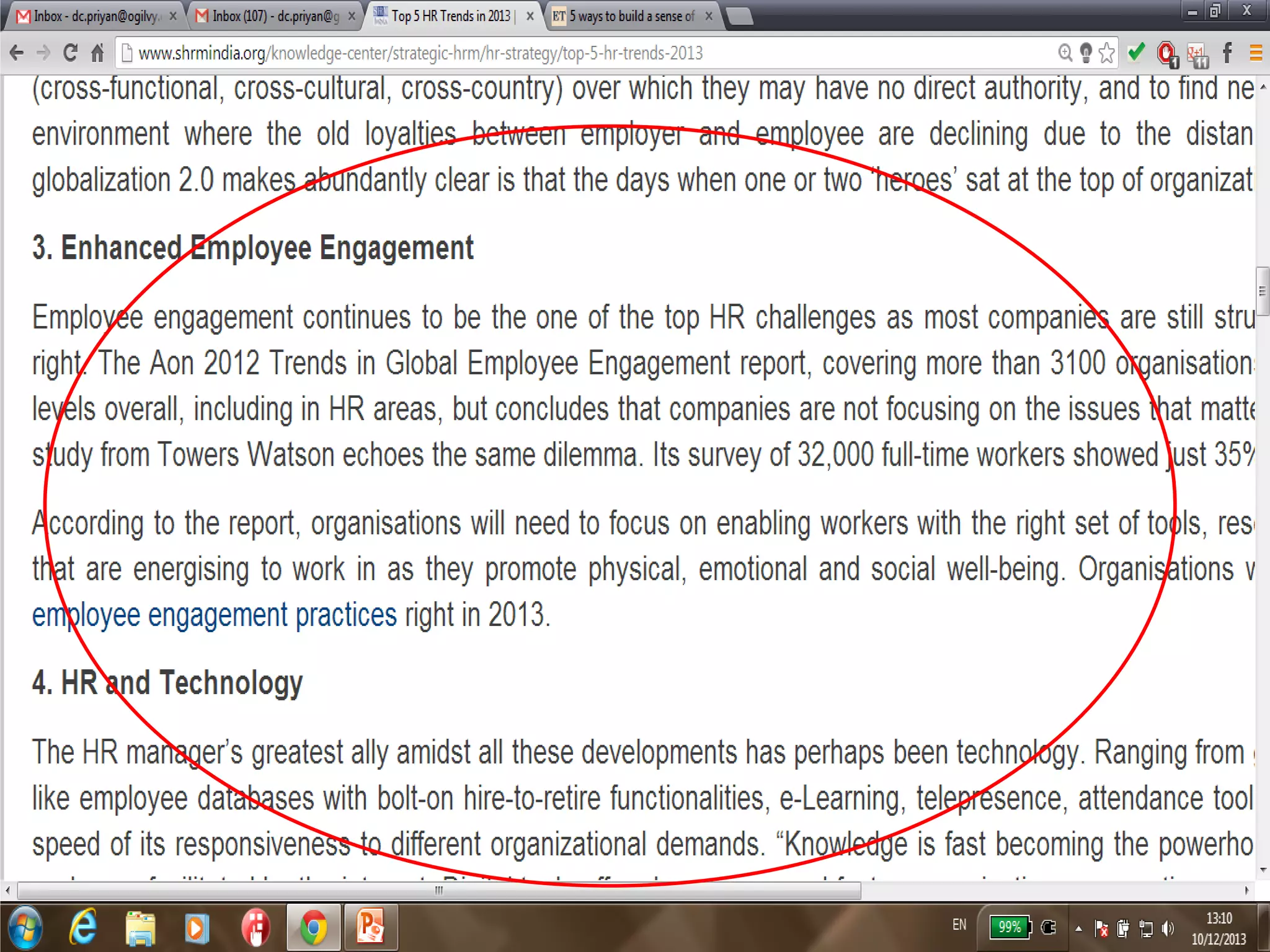Click the zoom magnifier in the address bar
Screen dimensions: 1270x952
[x=1065, y=53]
